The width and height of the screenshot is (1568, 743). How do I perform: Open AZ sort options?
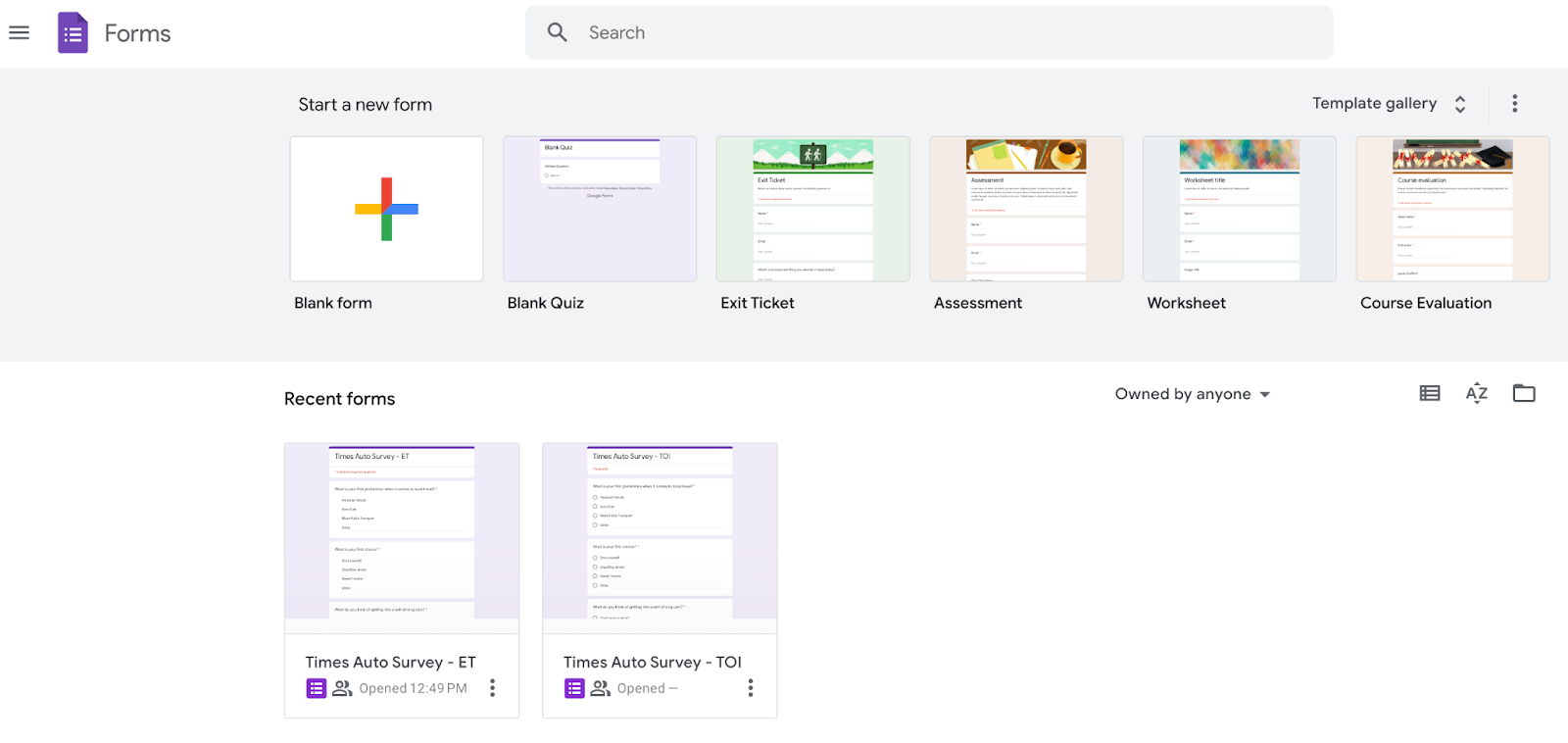pyautogui.click(x=1476, y=393)
